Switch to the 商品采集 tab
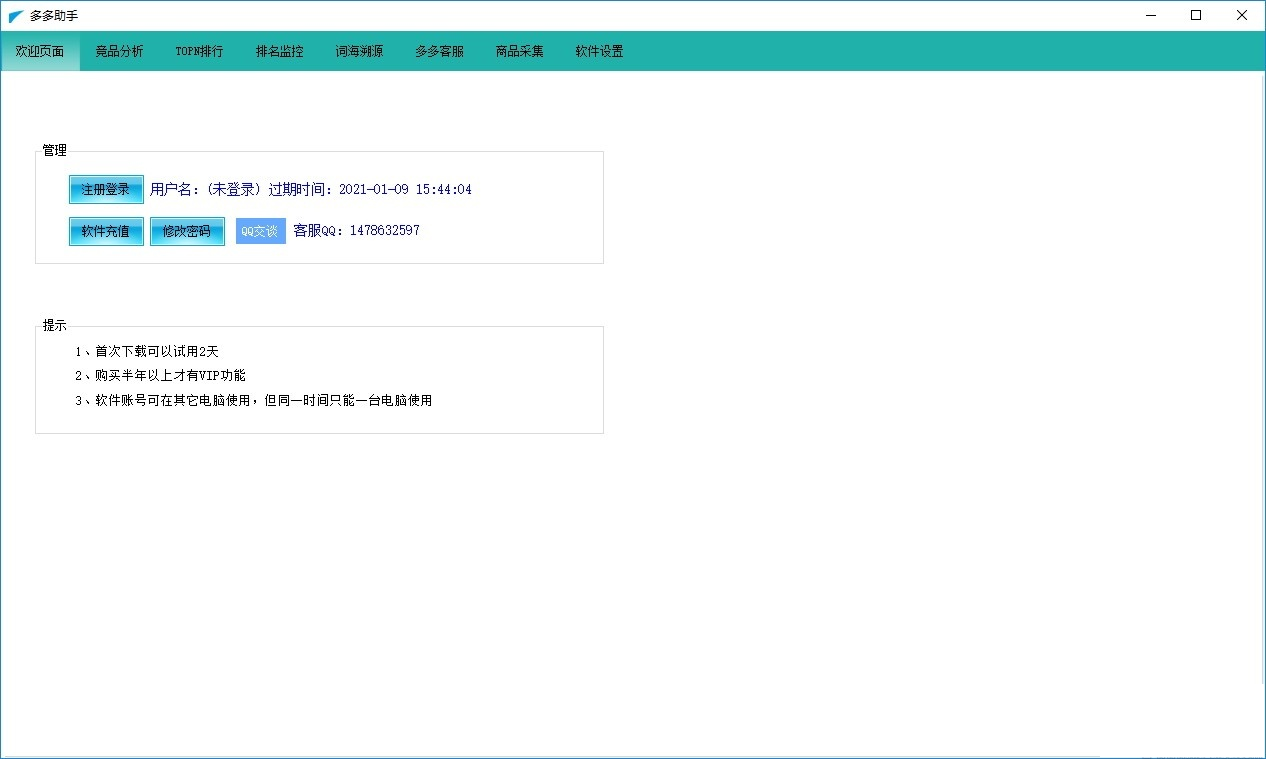Screen dimensions: 1266x759 click(x=519, y=51)
